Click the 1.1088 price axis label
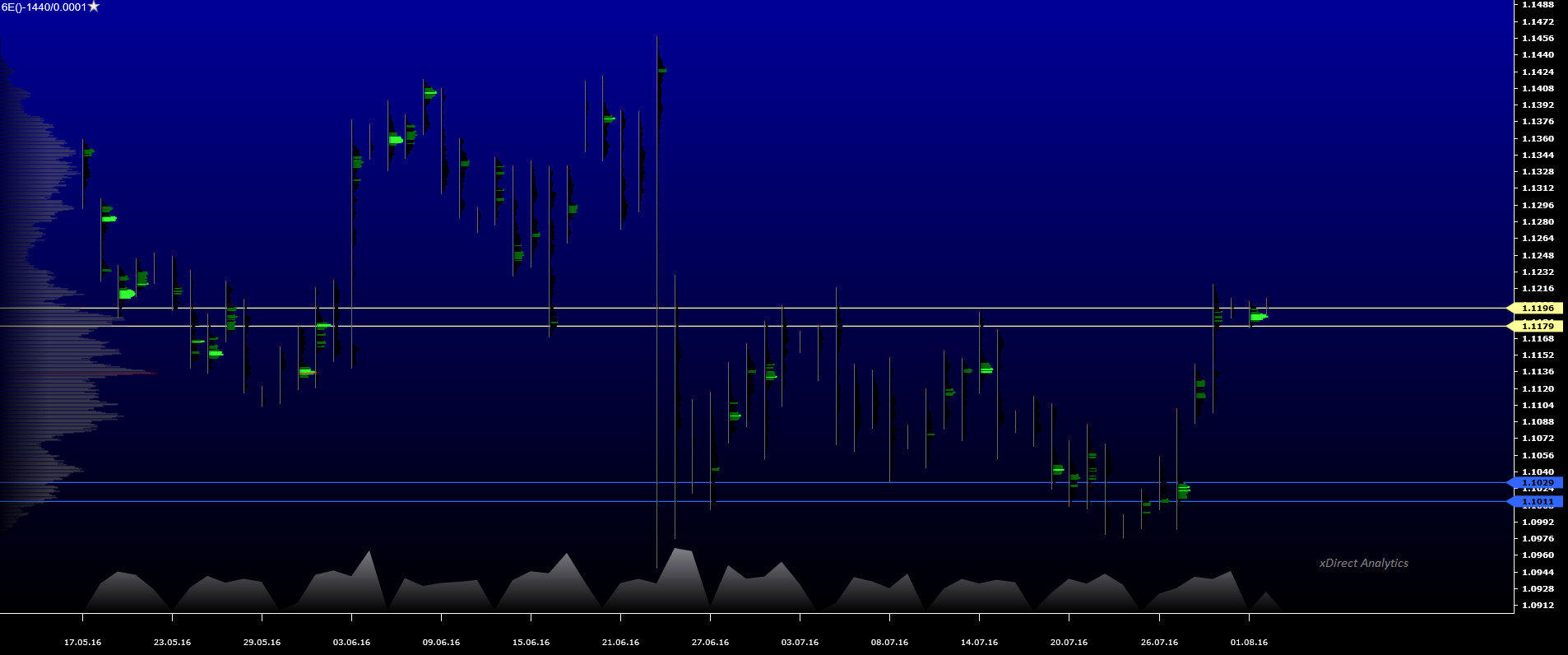This screenshot has height=655, width=1568. point(1538,422)
